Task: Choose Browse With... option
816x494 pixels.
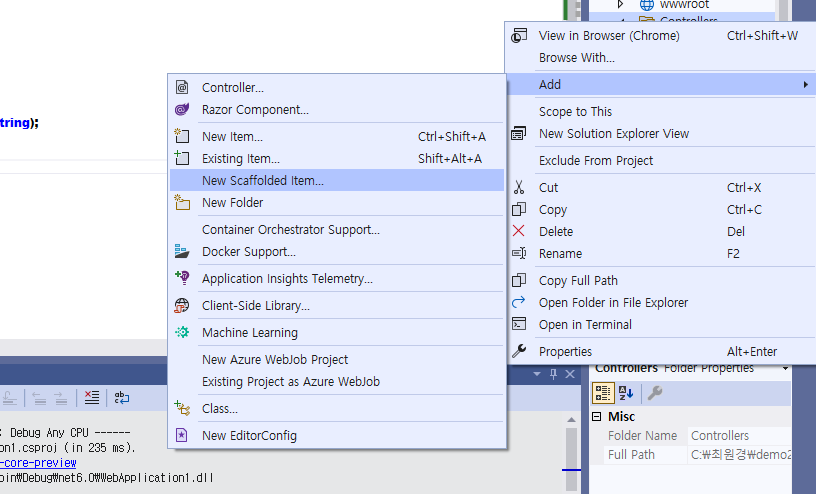Action: (660, 57)
